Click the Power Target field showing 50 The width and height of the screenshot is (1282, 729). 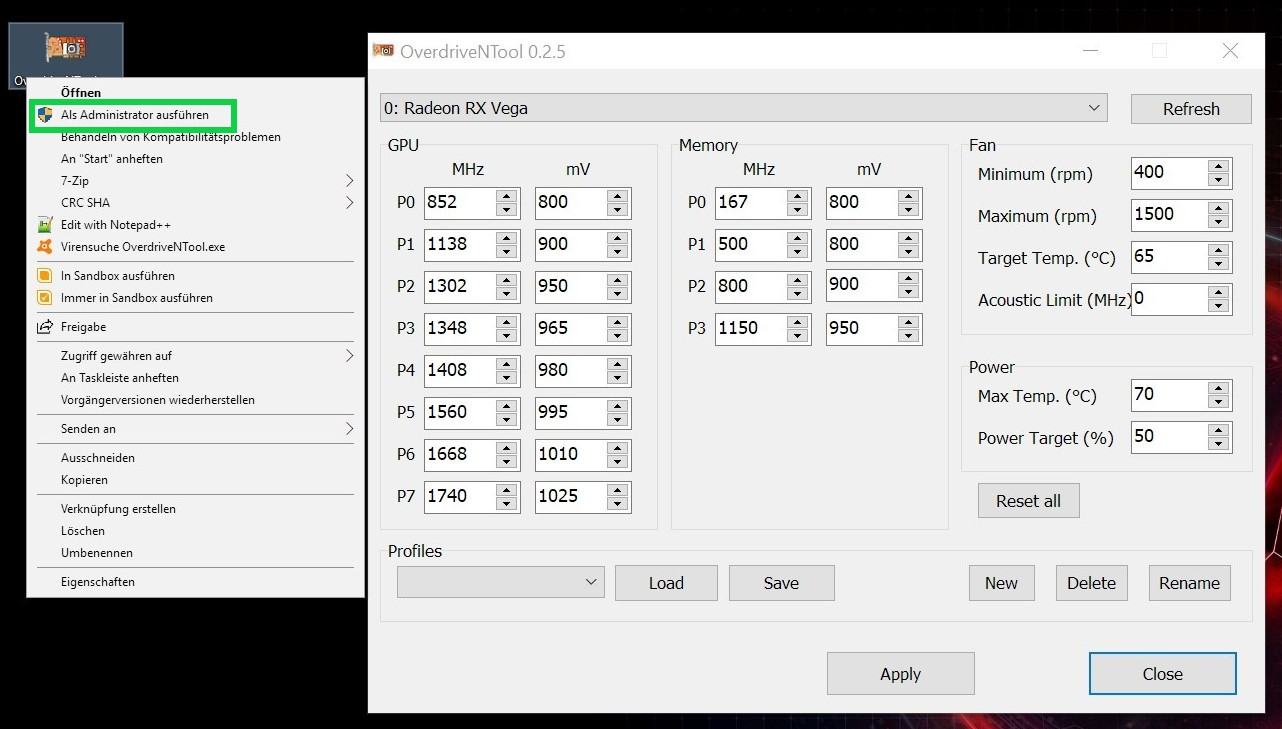1169,437
